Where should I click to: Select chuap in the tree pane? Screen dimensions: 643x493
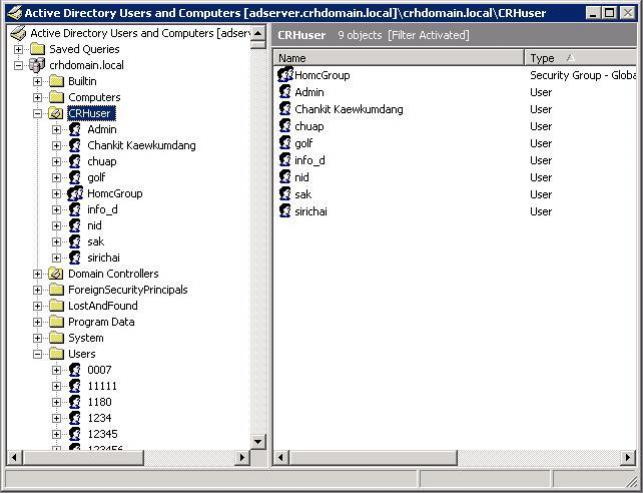click(x=102, y=162)
